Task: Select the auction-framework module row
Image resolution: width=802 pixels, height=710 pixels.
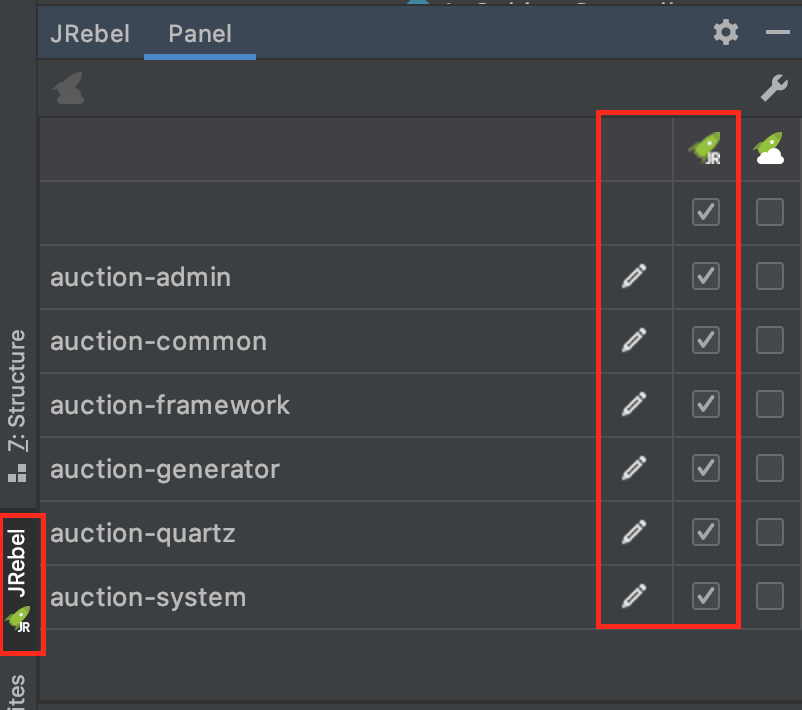Action: click(317, 405)
